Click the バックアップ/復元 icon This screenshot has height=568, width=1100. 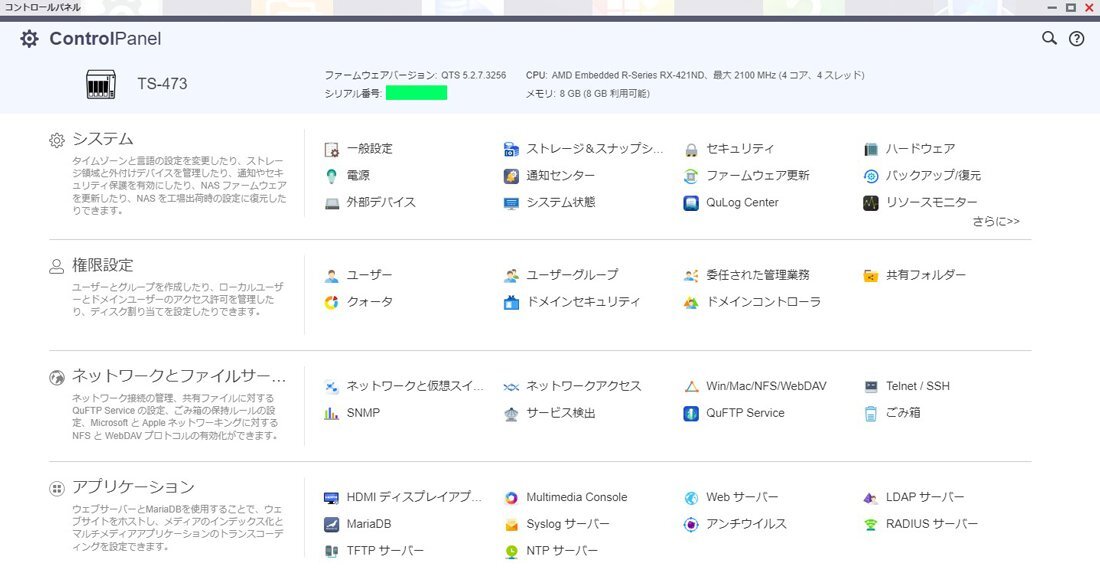[x=871, y=176]
